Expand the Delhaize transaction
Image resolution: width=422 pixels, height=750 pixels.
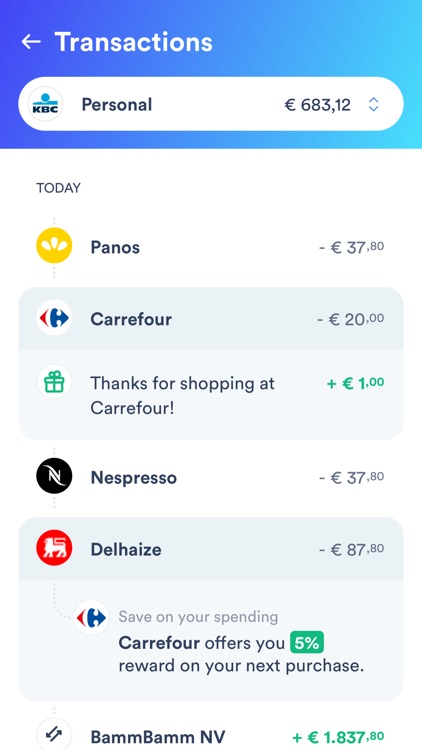tap(211, 549)
